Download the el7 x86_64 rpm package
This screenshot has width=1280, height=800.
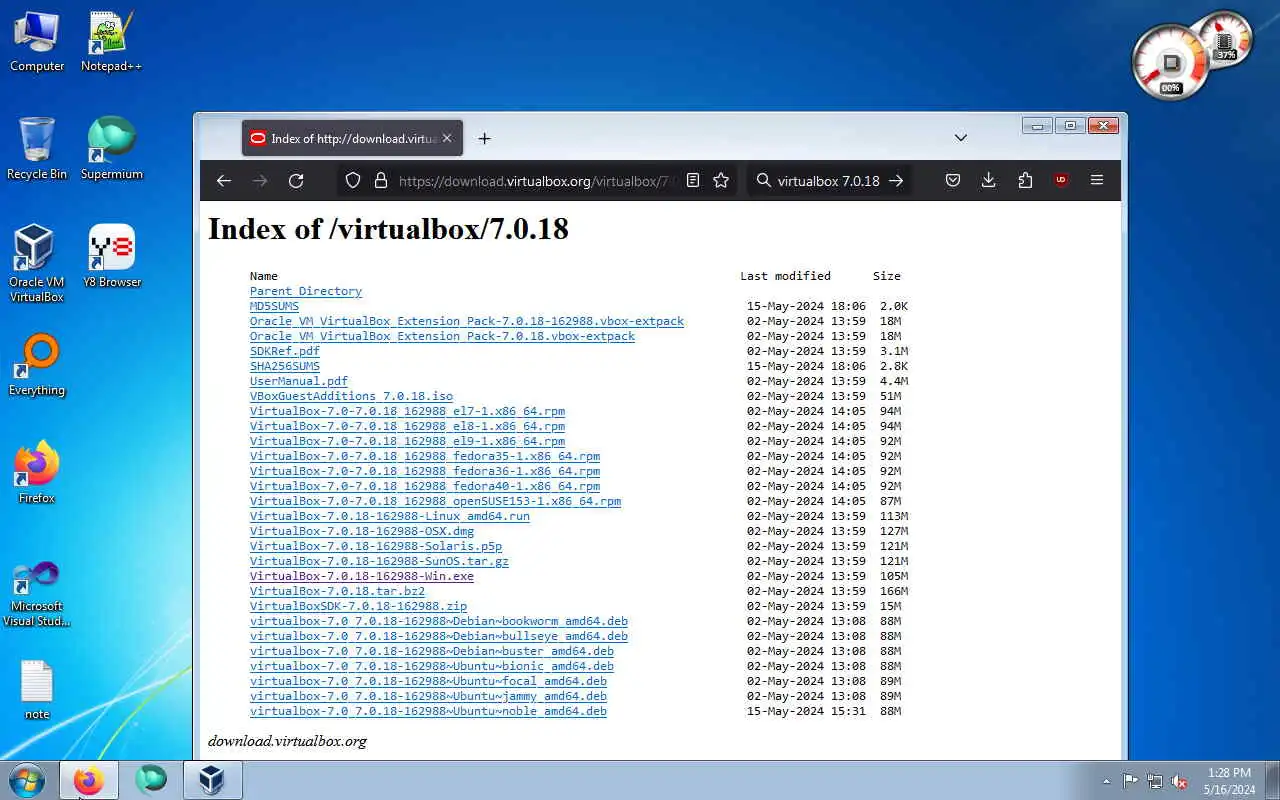pos(407,411)
